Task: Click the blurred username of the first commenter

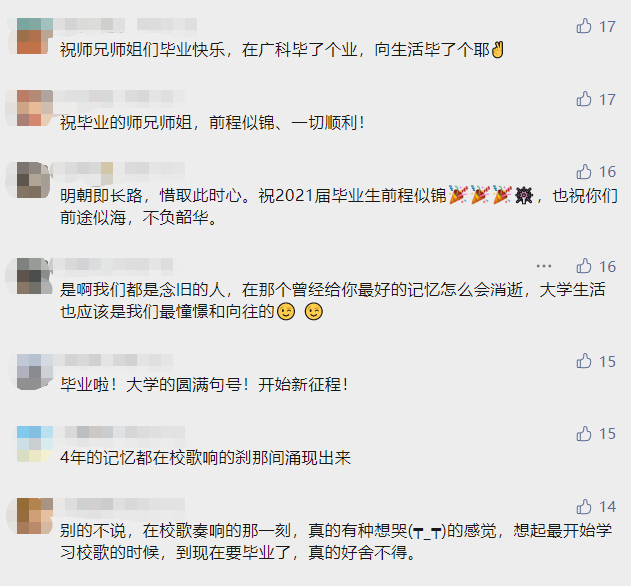Action: coord(128,24)
